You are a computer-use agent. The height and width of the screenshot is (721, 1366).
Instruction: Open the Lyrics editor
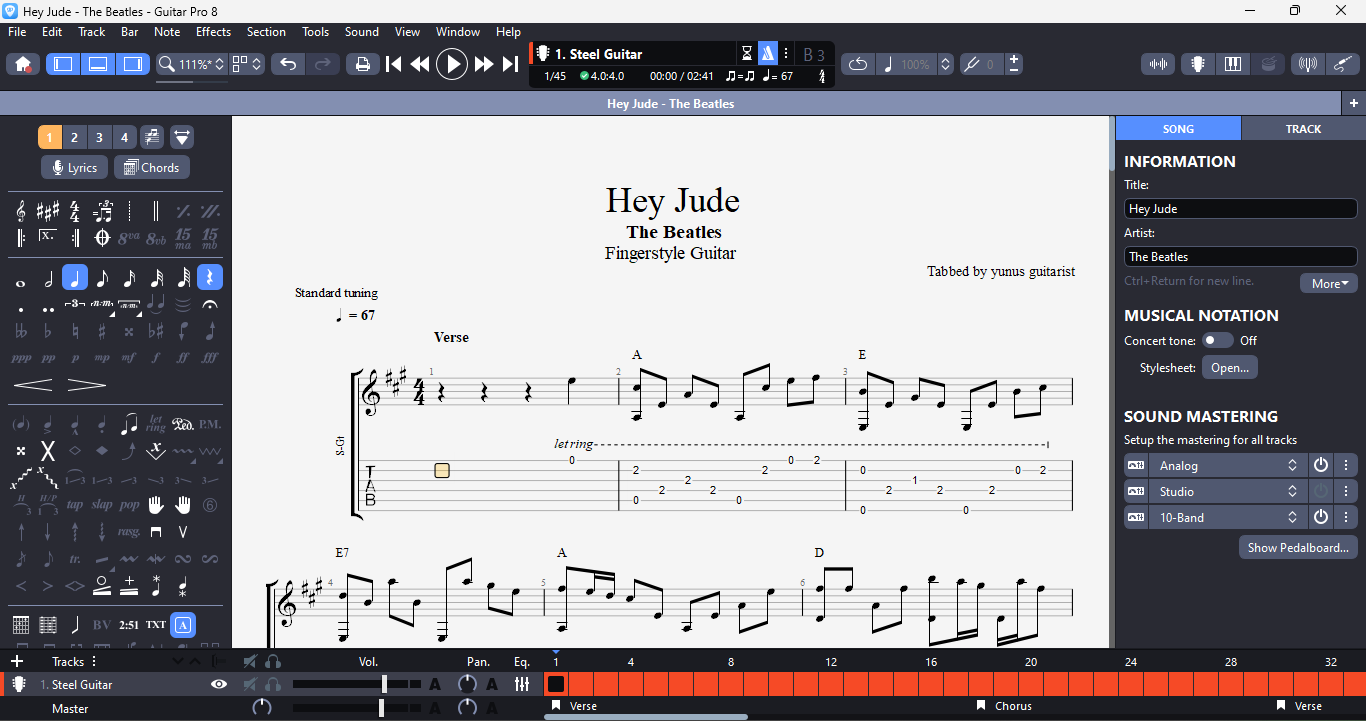click(x=75, y=168)
